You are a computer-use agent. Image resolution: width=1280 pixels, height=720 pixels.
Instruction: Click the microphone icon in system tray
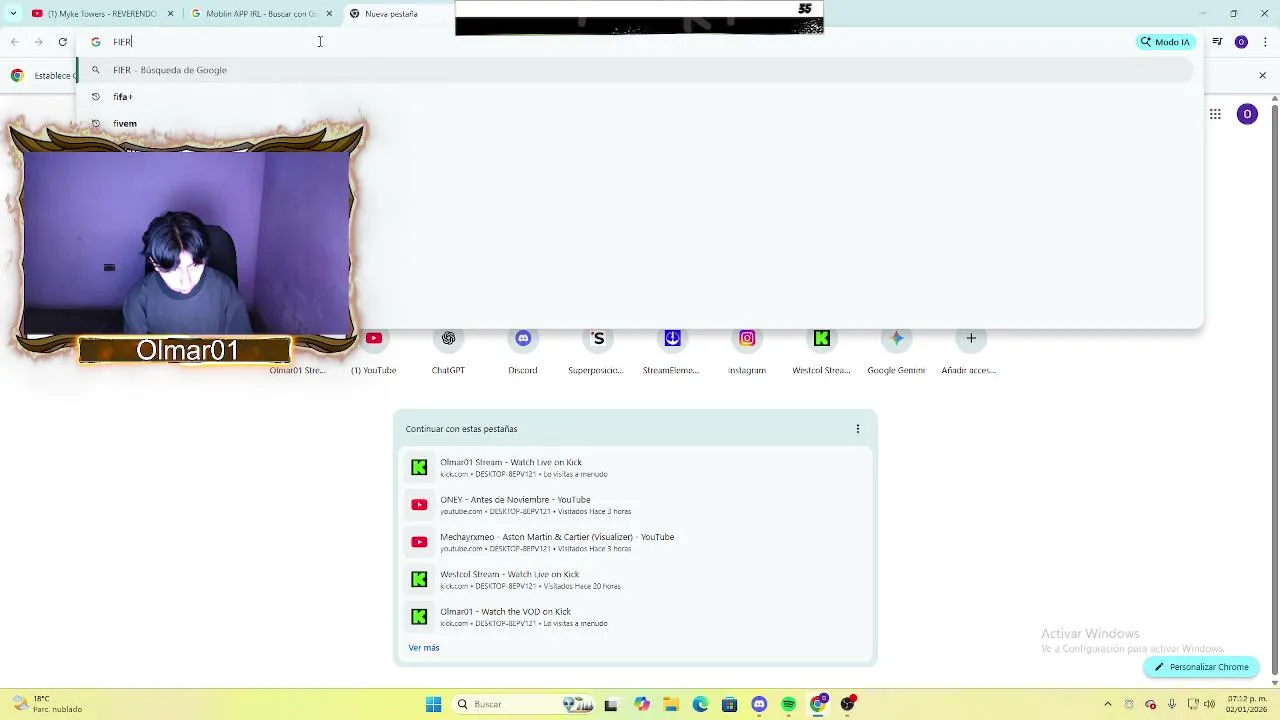tap(1172, 704)
